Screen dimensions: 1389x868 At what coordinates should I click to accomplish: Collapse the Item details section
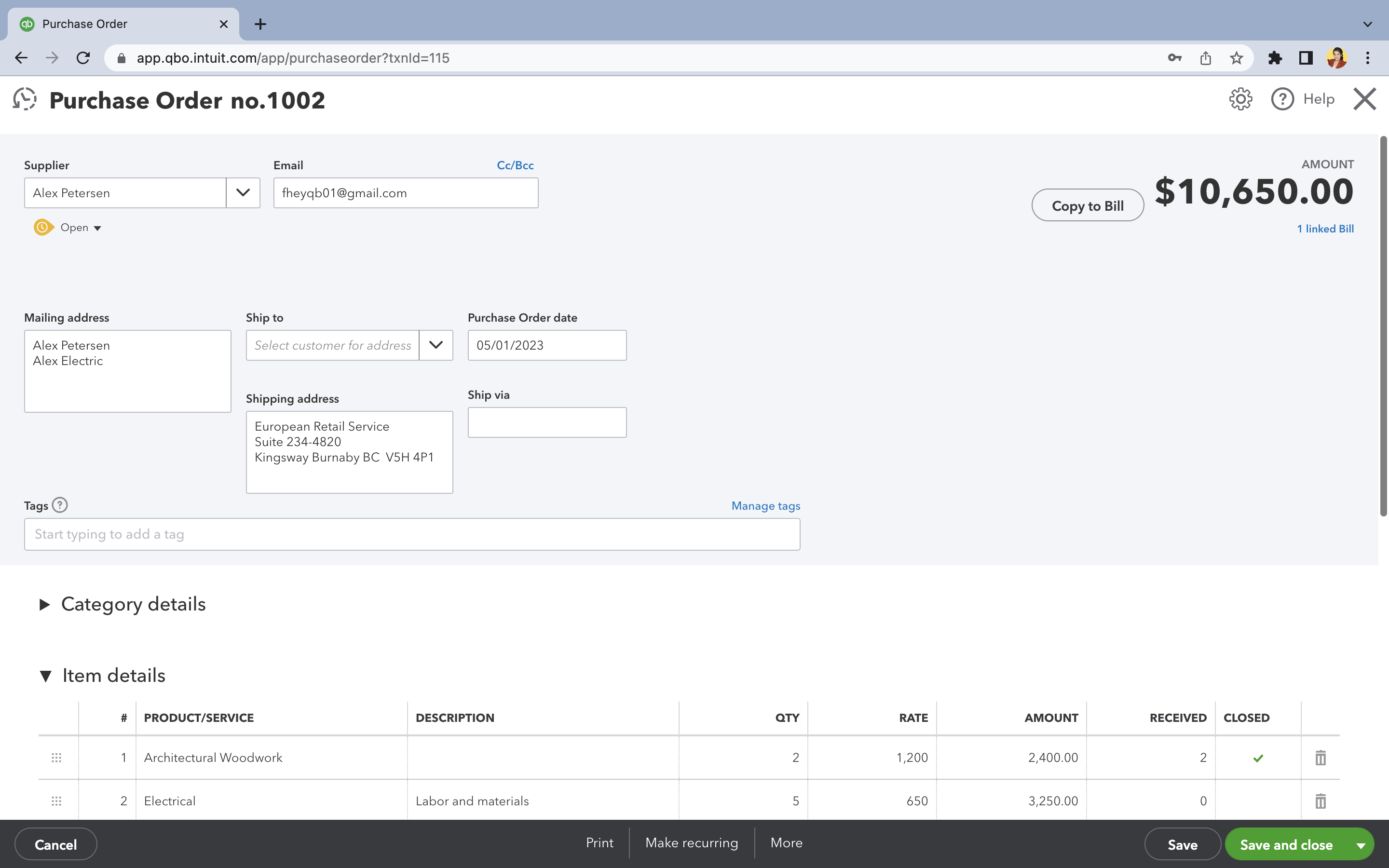pyautogui.click(x=46, y=676)
